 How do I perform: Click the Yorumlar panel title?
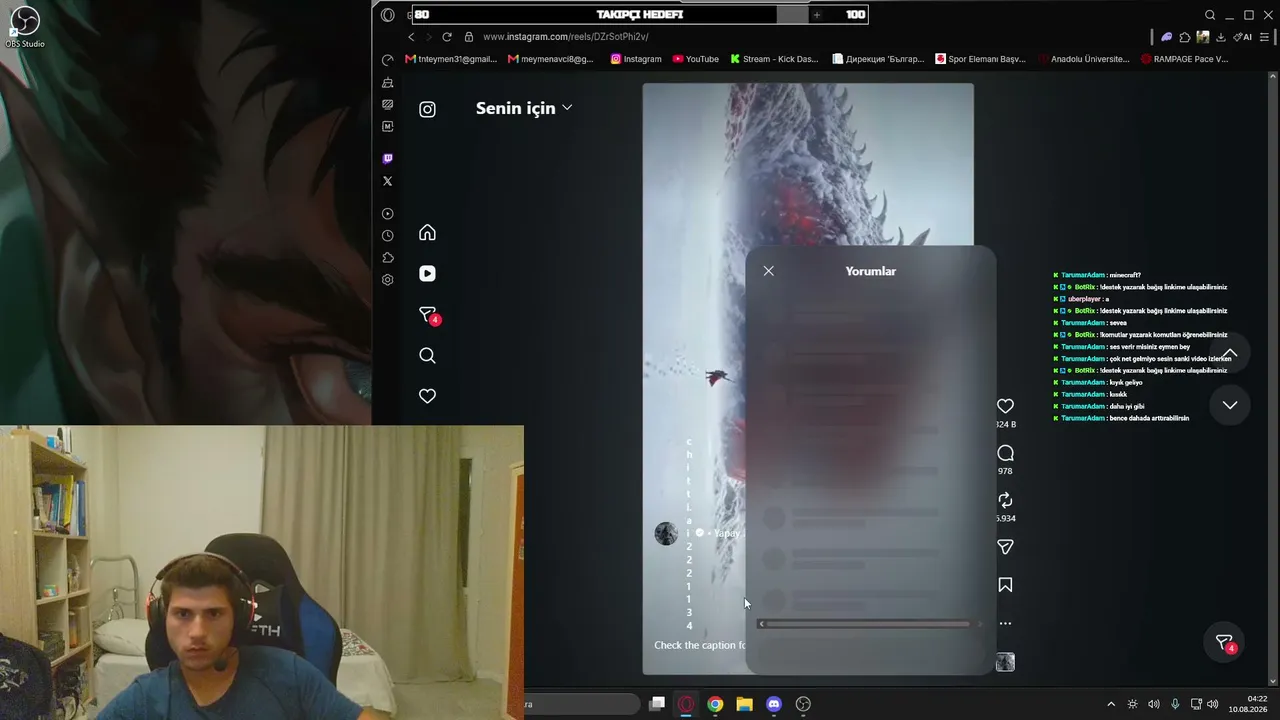(x=871, y=271)
